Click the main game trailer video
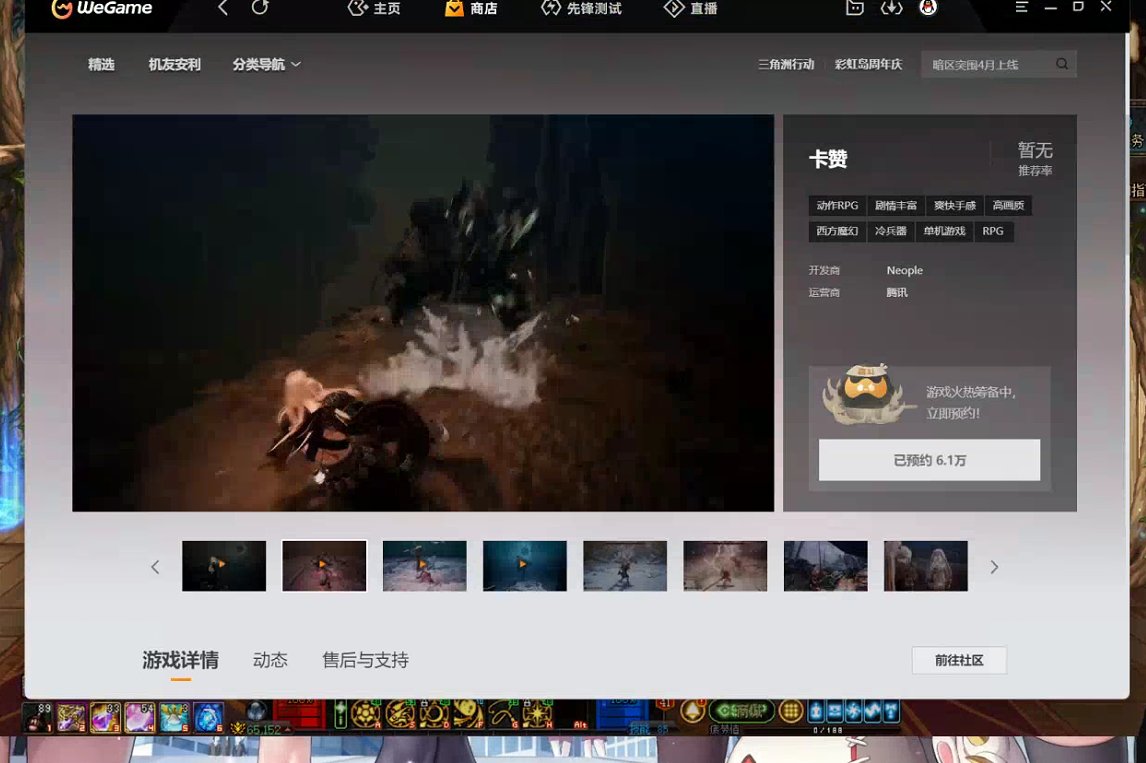This screenshot has width=1146, height=763. 423,313
